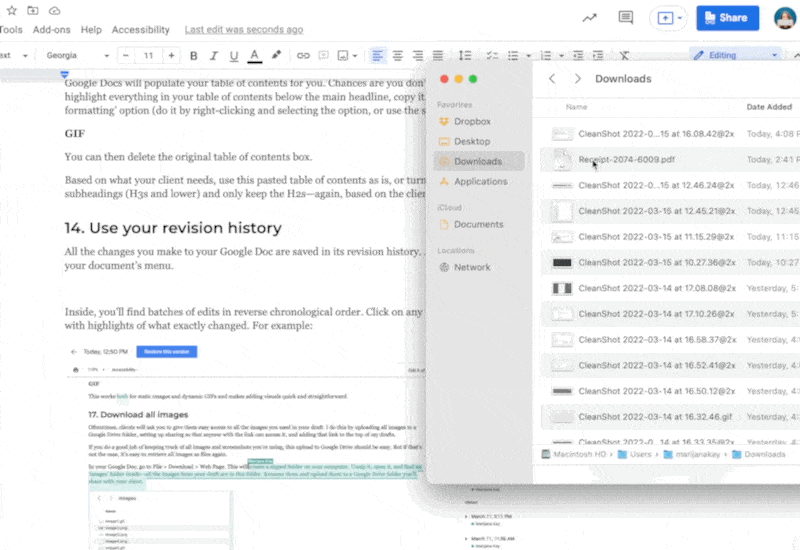Open the font dropdown showing Georgia
The height and width of the screenshot is (550, 800).
coord(76,55)
